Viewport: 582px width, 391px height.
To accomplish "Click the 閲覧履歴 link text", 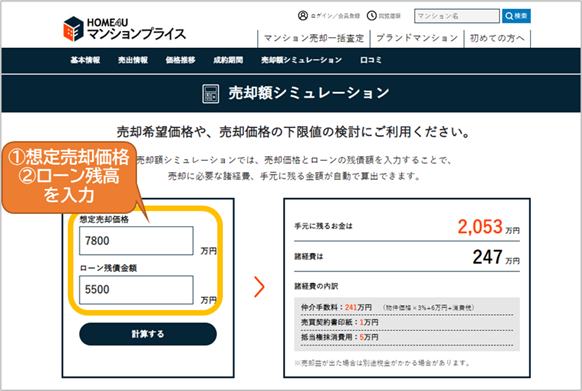I will [389, 16].
